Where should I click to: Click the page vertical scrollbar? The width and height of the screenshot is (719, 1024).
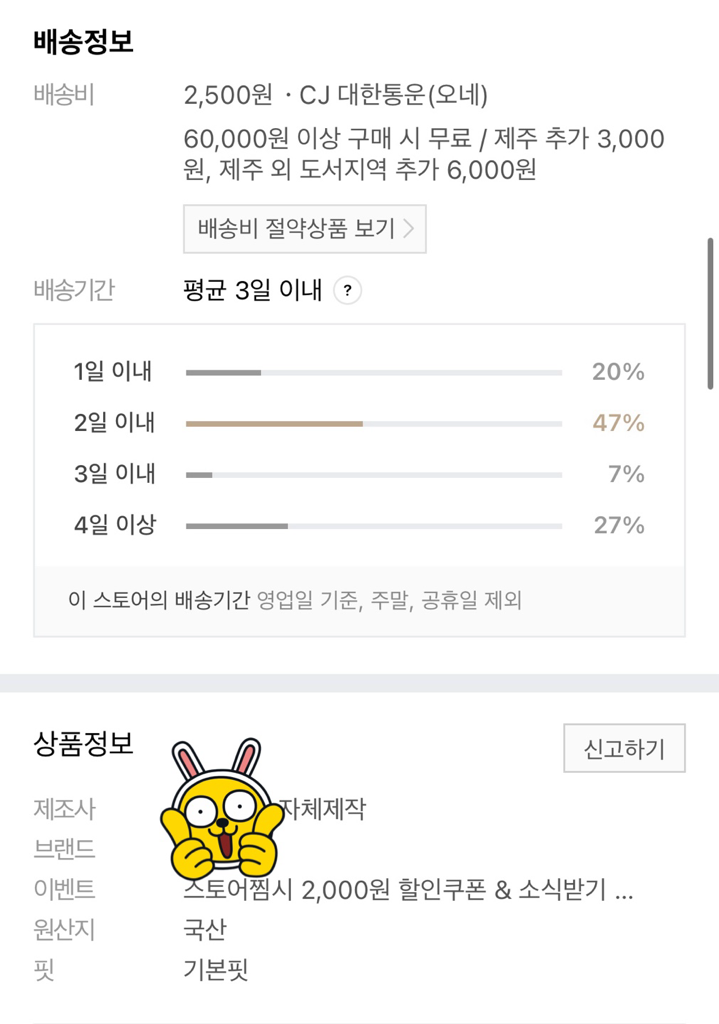(x=710, y=313)
